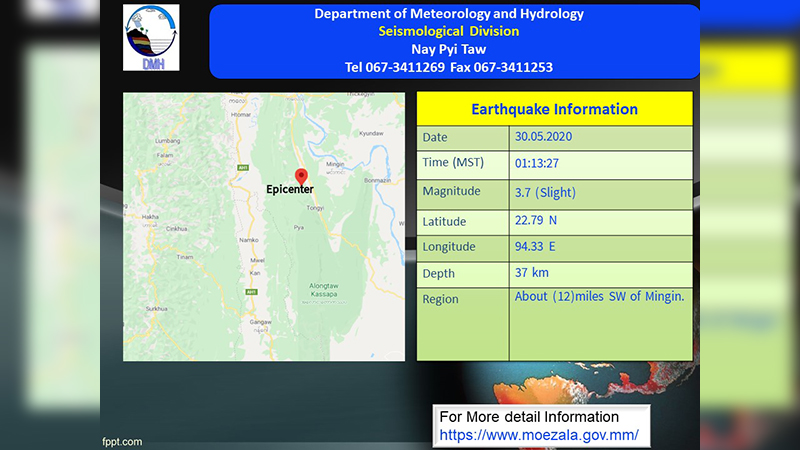Click the 'fppt.com' watermark text
Viewport: 800px width, 450px height.
tap(122, 442)
